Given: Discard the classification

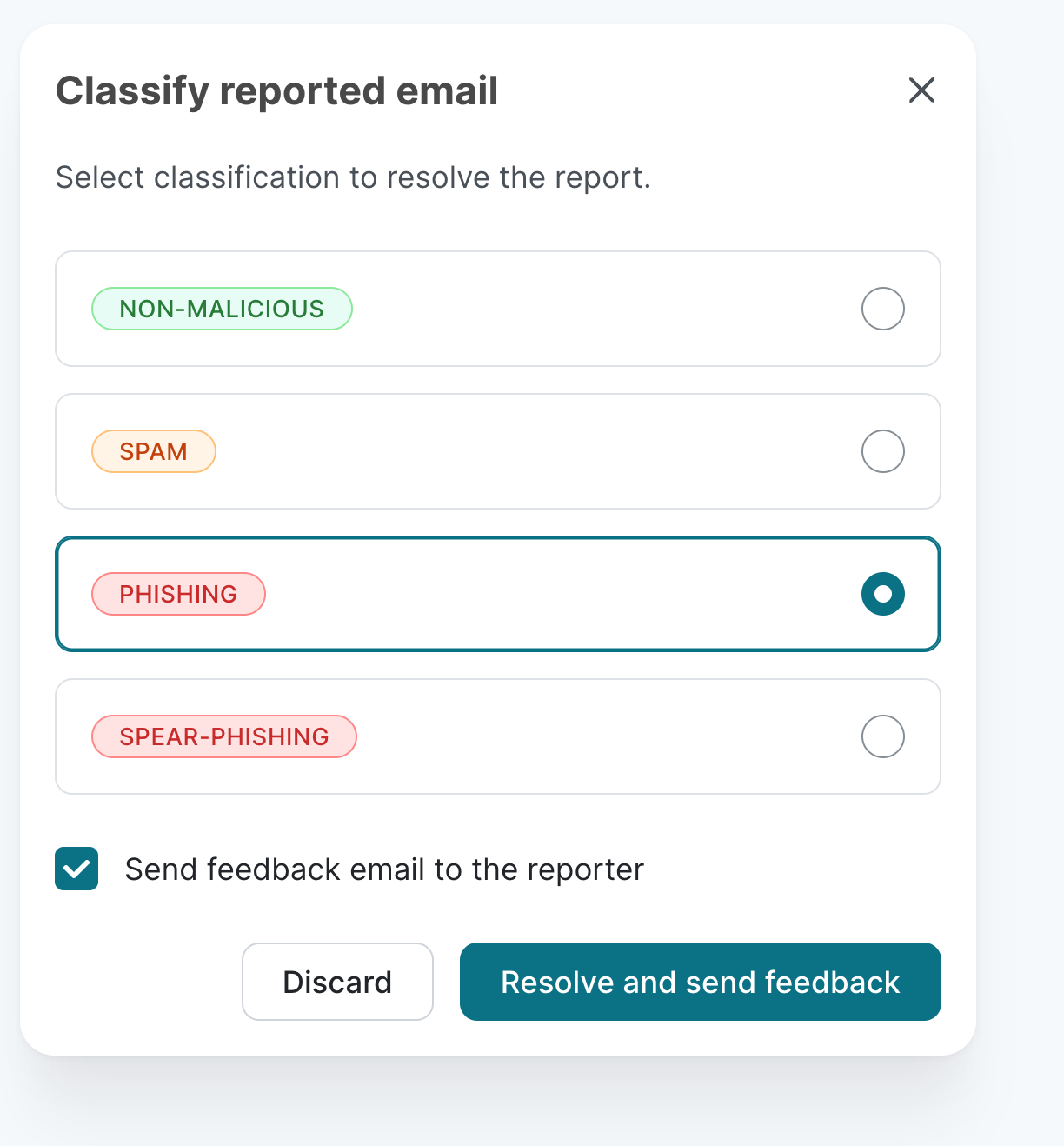Looking at the screenshot, I should [x=337, y=982].
